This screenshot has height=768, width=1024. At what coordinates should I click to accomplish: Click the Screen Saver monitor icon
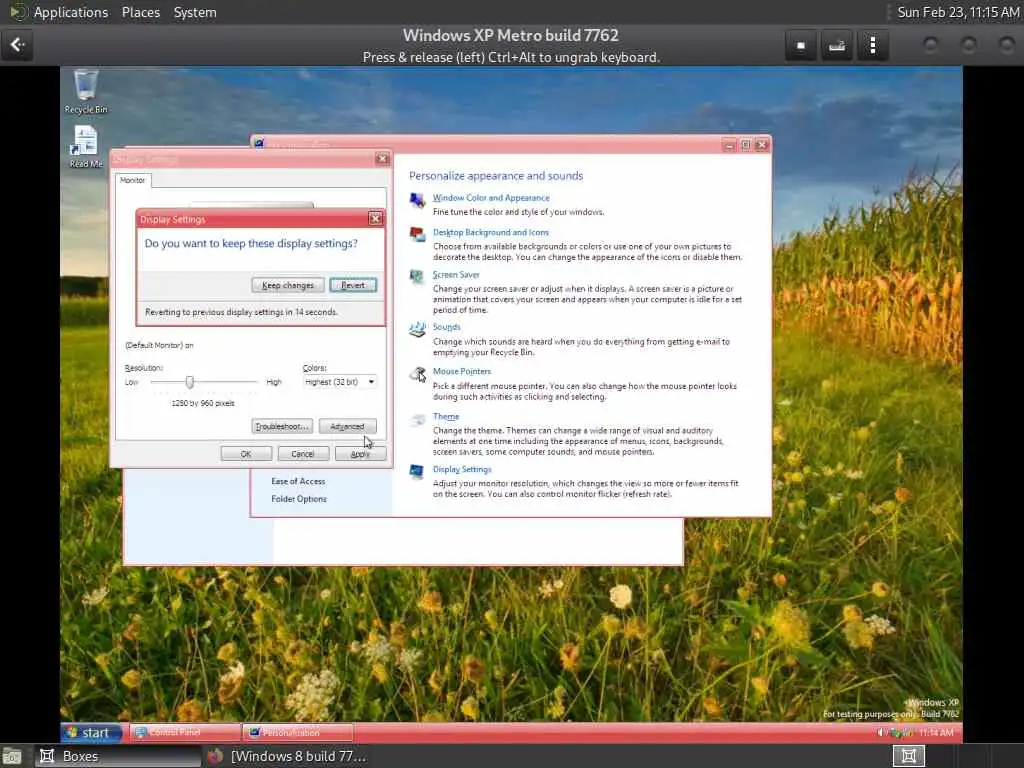pyautogui.click(x=417, y=277)
